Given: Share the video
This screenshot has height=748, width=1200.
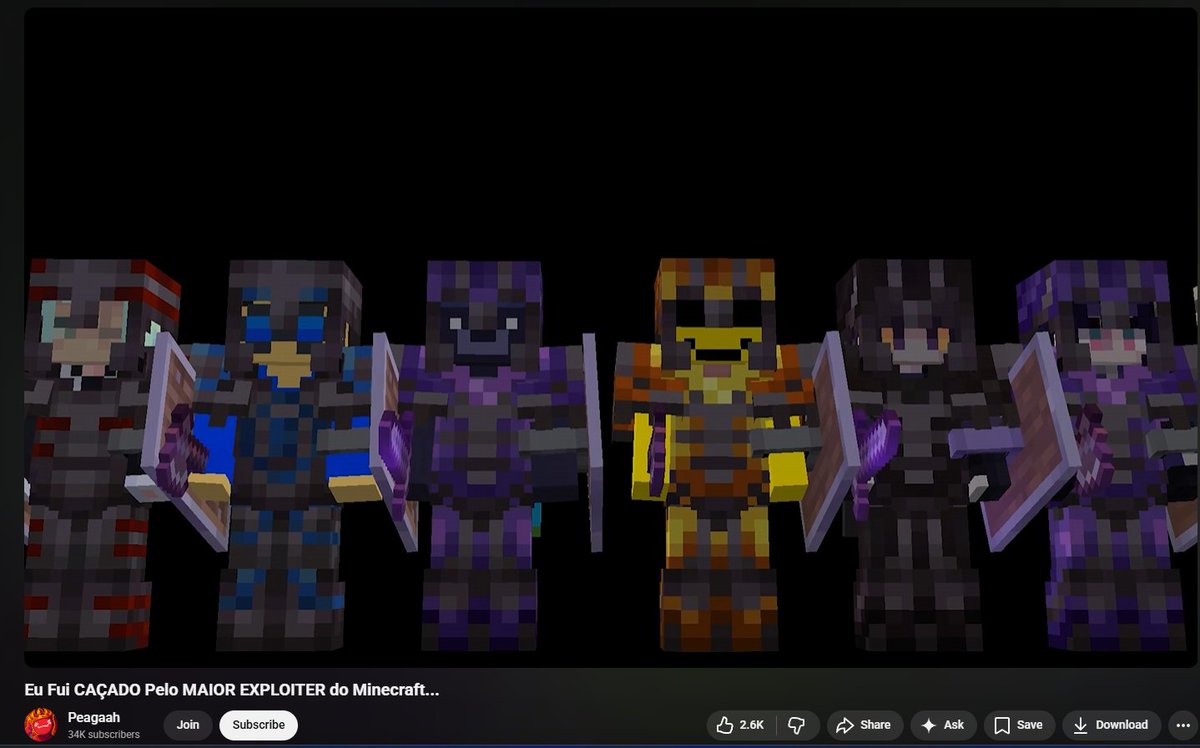Looking at the screenshot, I should (x=864, y=725).
